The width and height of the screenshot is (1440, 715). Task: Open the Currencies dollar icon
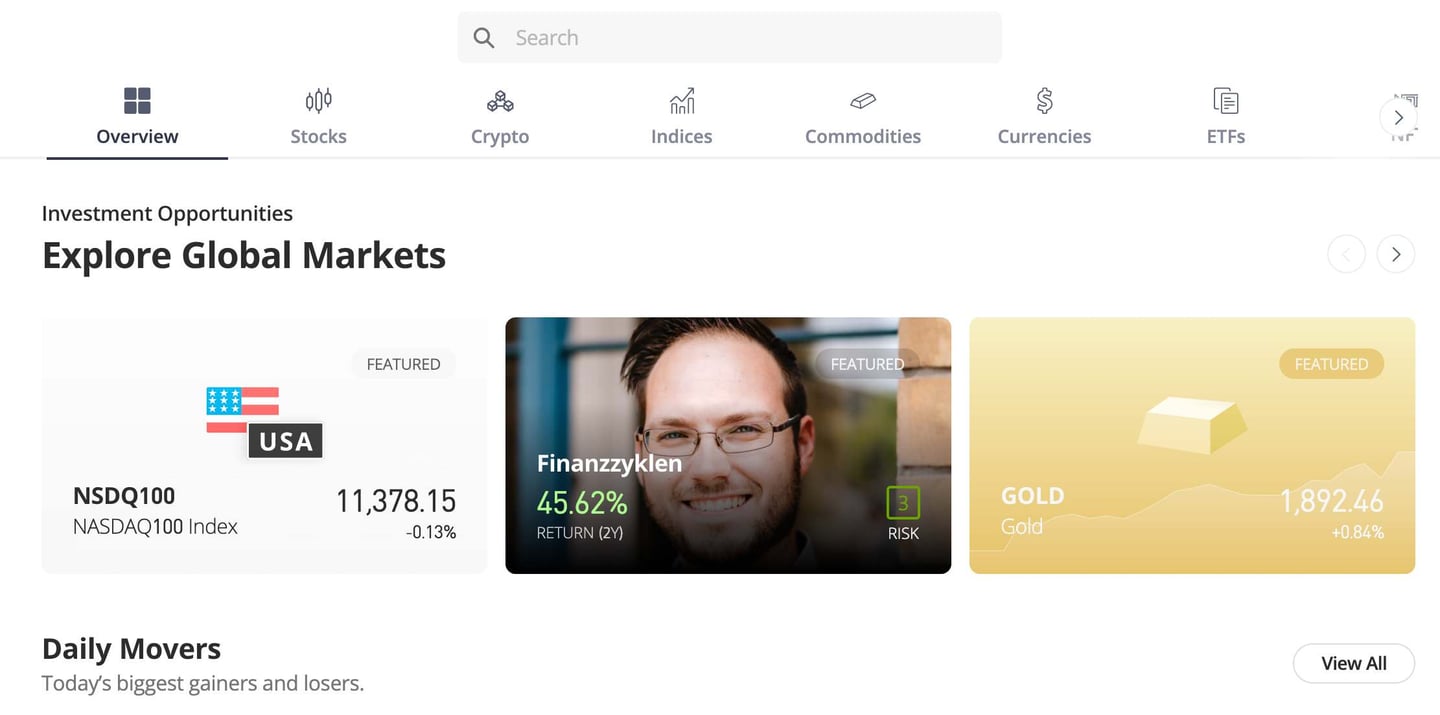pos(1044,100)
